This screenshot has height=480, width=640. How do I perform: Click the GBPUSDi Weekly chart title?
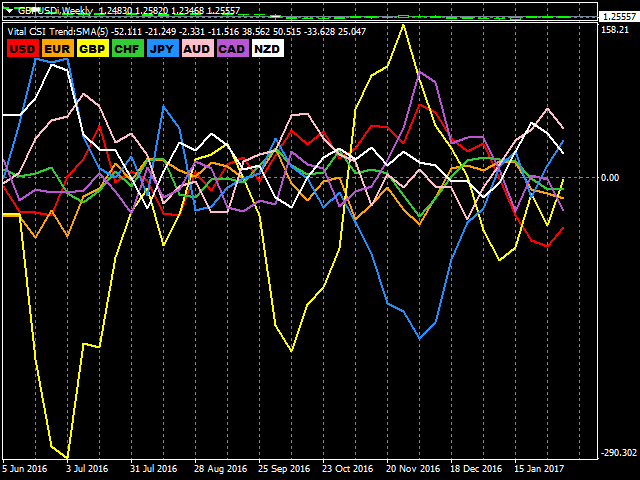pyautogui.click(x=55, y=11)
